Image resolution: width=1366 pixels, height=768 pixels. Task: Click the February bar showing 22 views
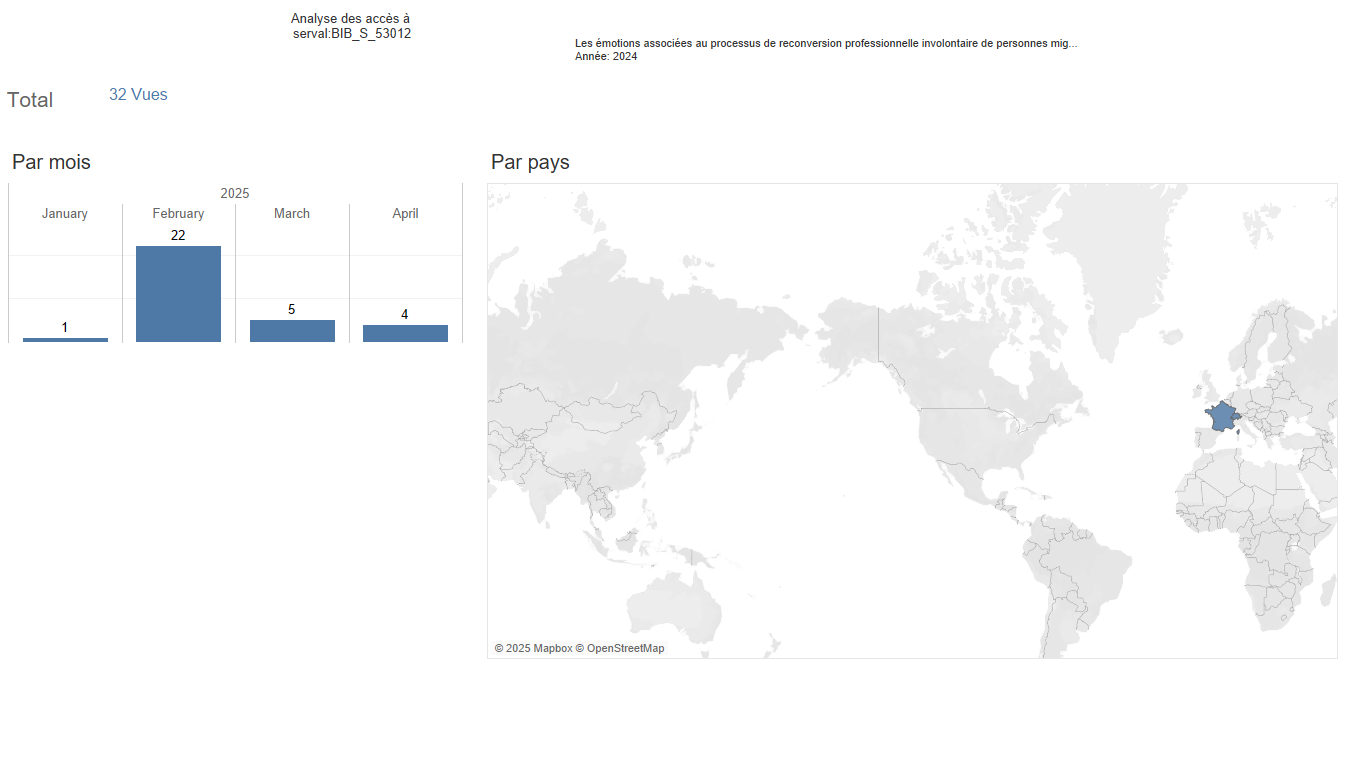click(178, 294)
